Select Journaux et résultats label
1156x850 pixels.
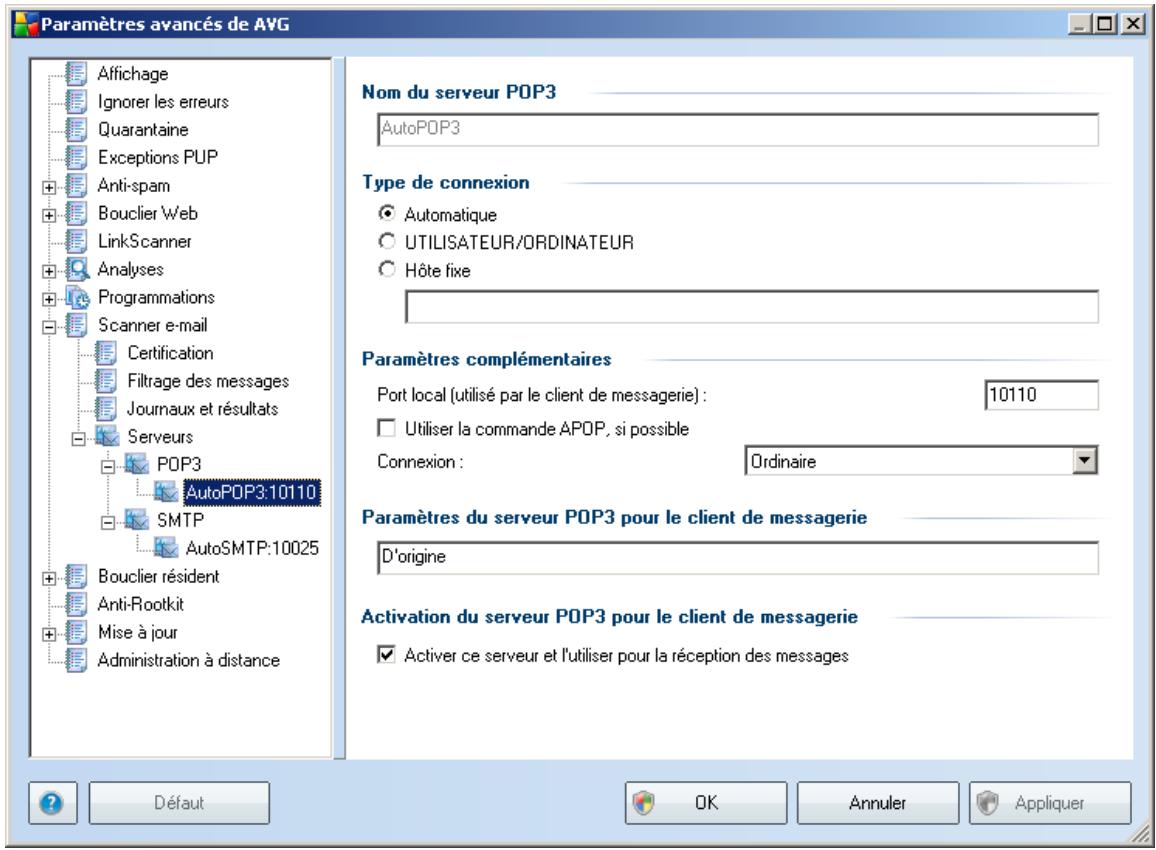tap(203, 409)
